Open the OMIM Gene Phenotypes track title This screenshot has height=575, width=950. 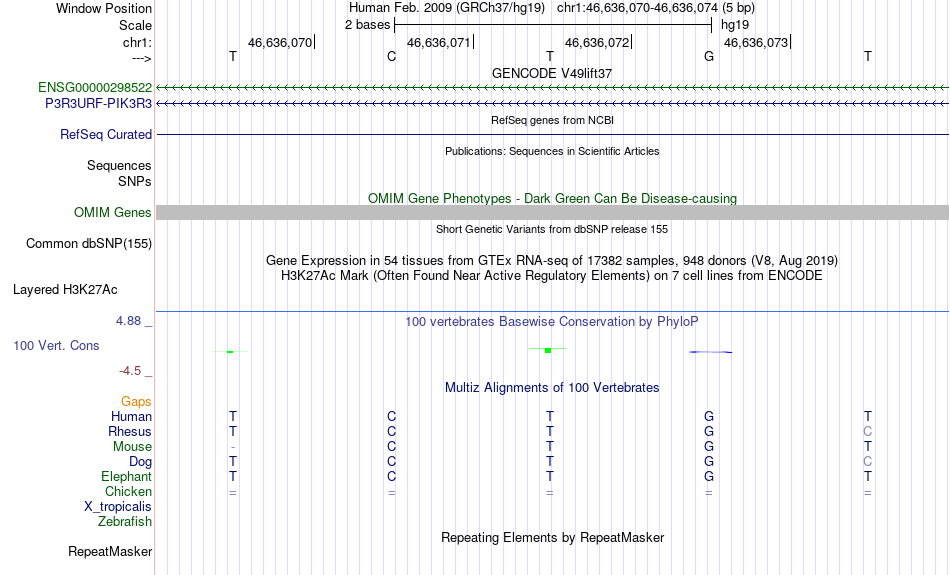click(x=552, y=199)
